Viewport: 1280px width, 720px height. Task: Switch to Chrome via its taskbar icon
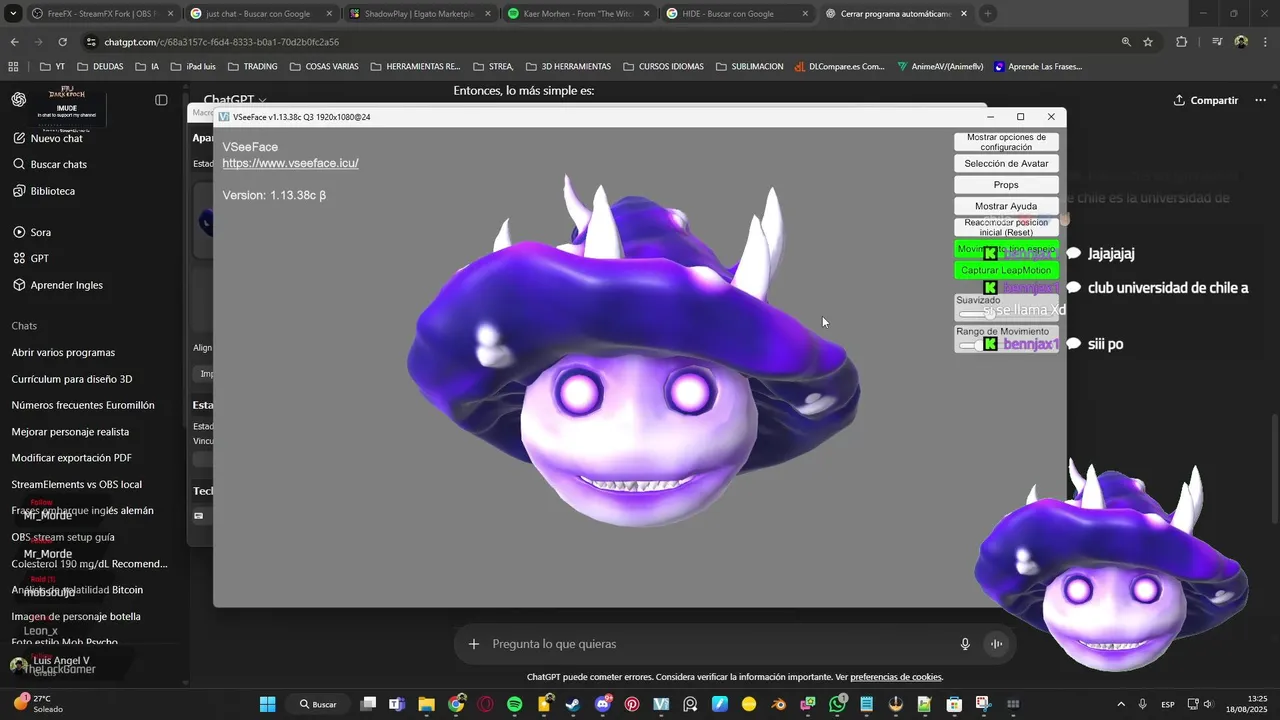click(456, 704)
